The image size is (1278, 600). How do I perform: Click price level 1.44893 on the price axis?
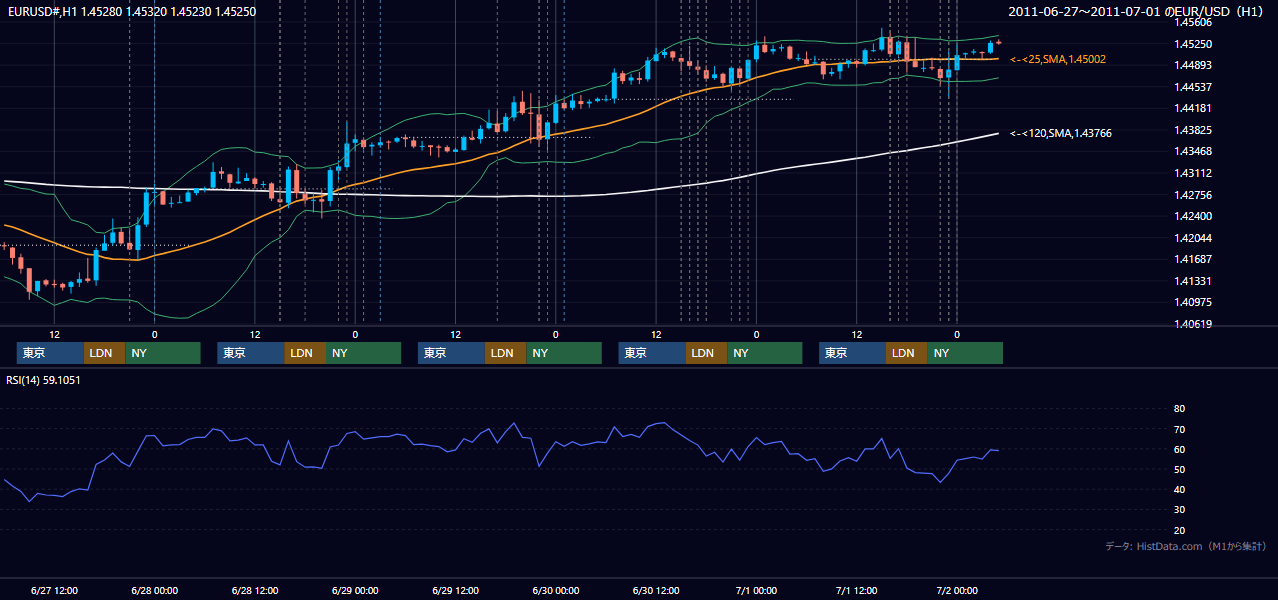1192,65
